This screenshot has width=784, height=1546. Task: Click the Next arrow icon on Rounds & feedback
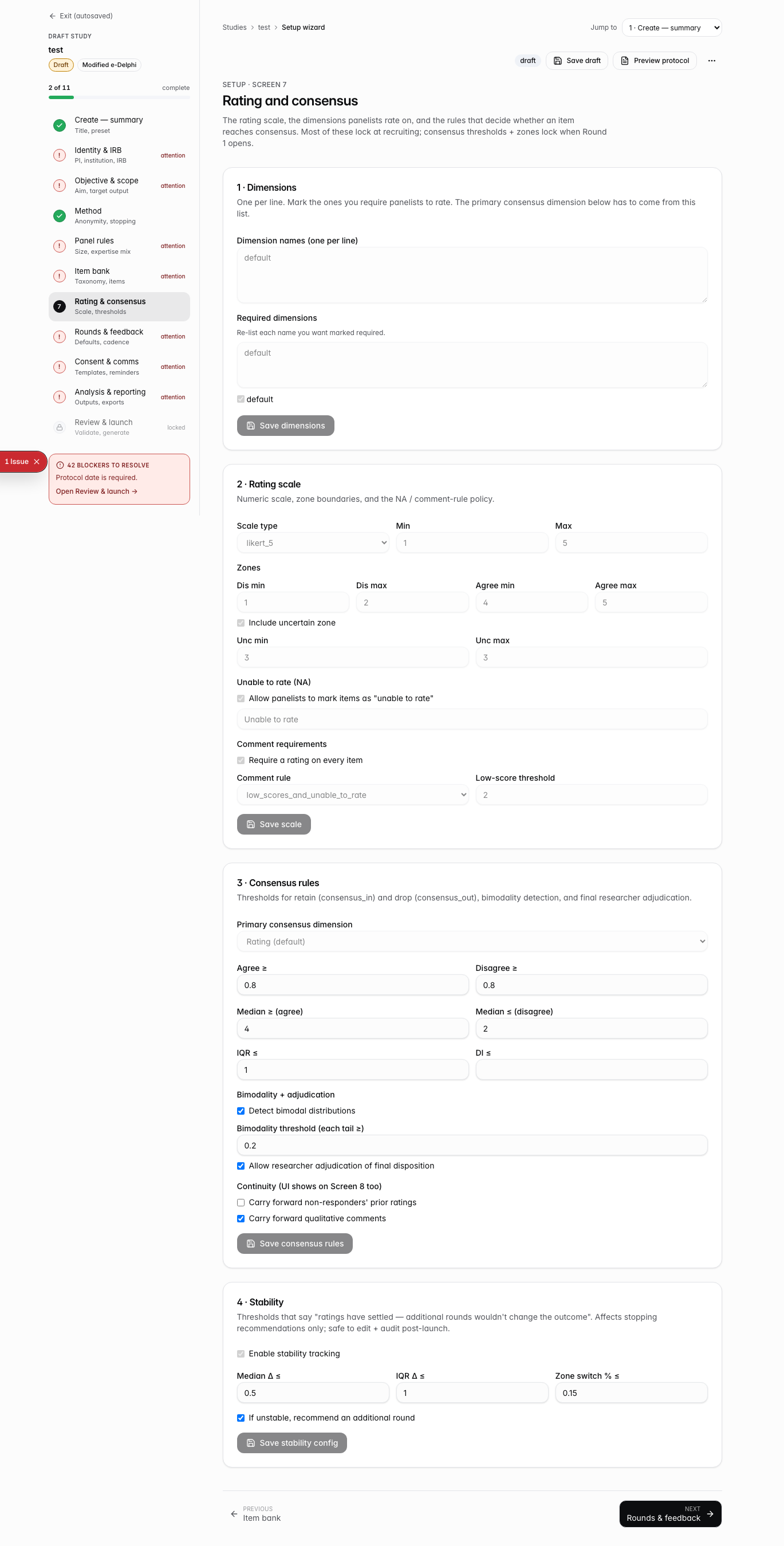click(710, 1513)
